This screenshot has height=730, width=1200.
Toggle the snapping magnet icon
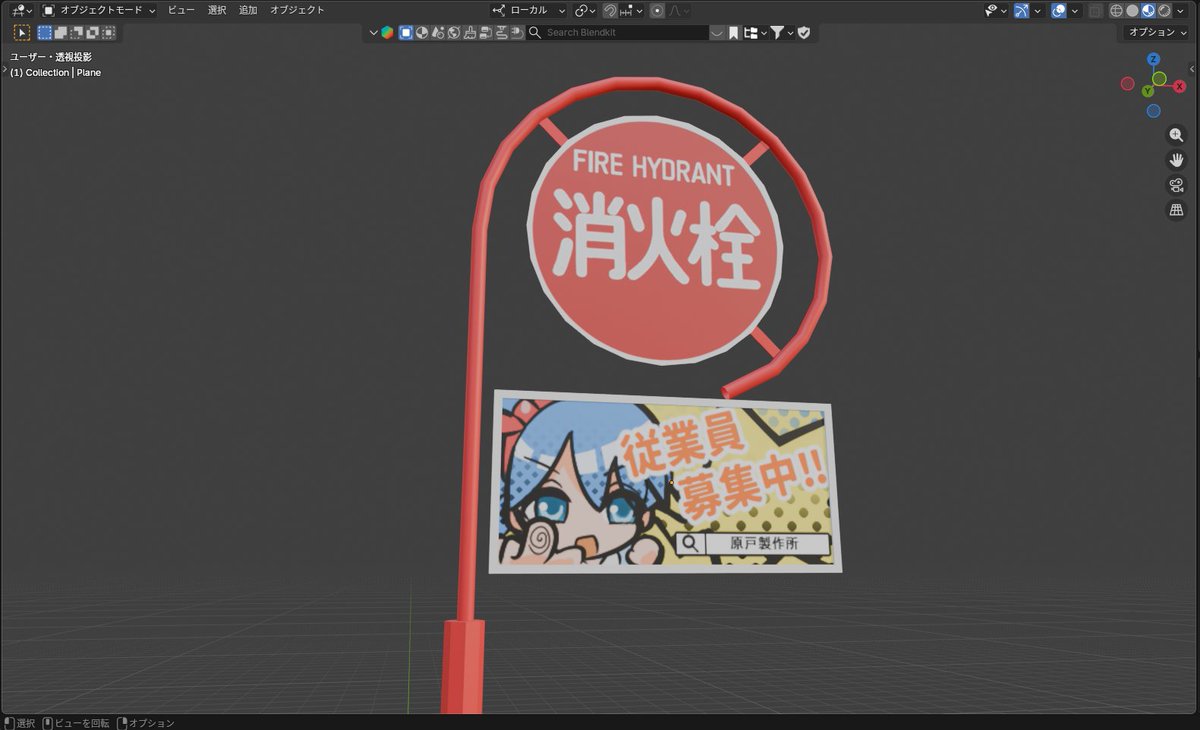tap(610, 10)
